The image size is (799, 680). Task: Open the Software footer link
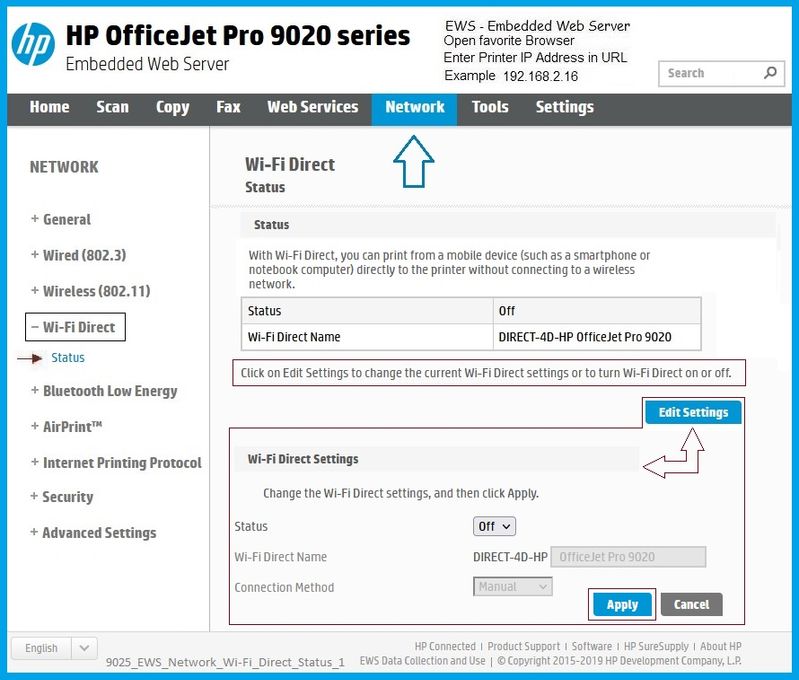click(592, 646)
